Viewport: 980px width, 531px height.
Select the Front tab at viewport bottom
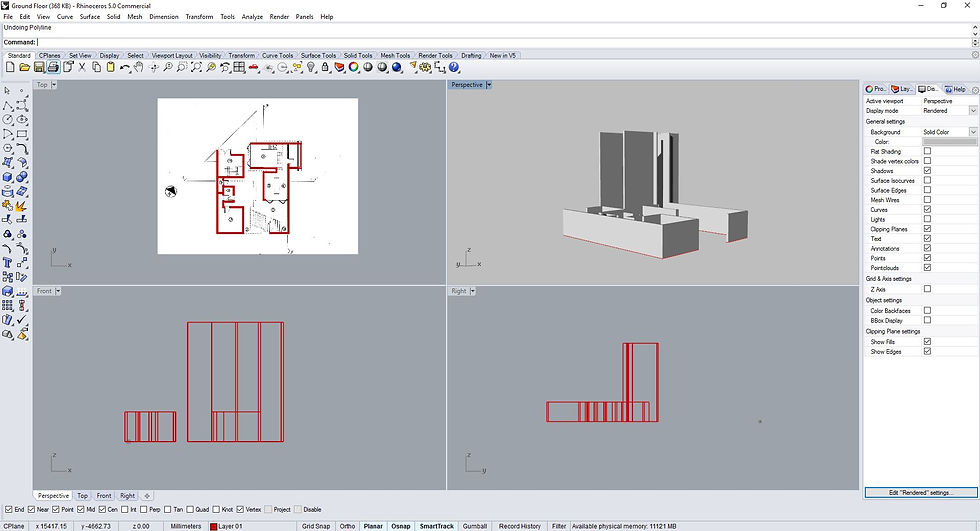104,496
